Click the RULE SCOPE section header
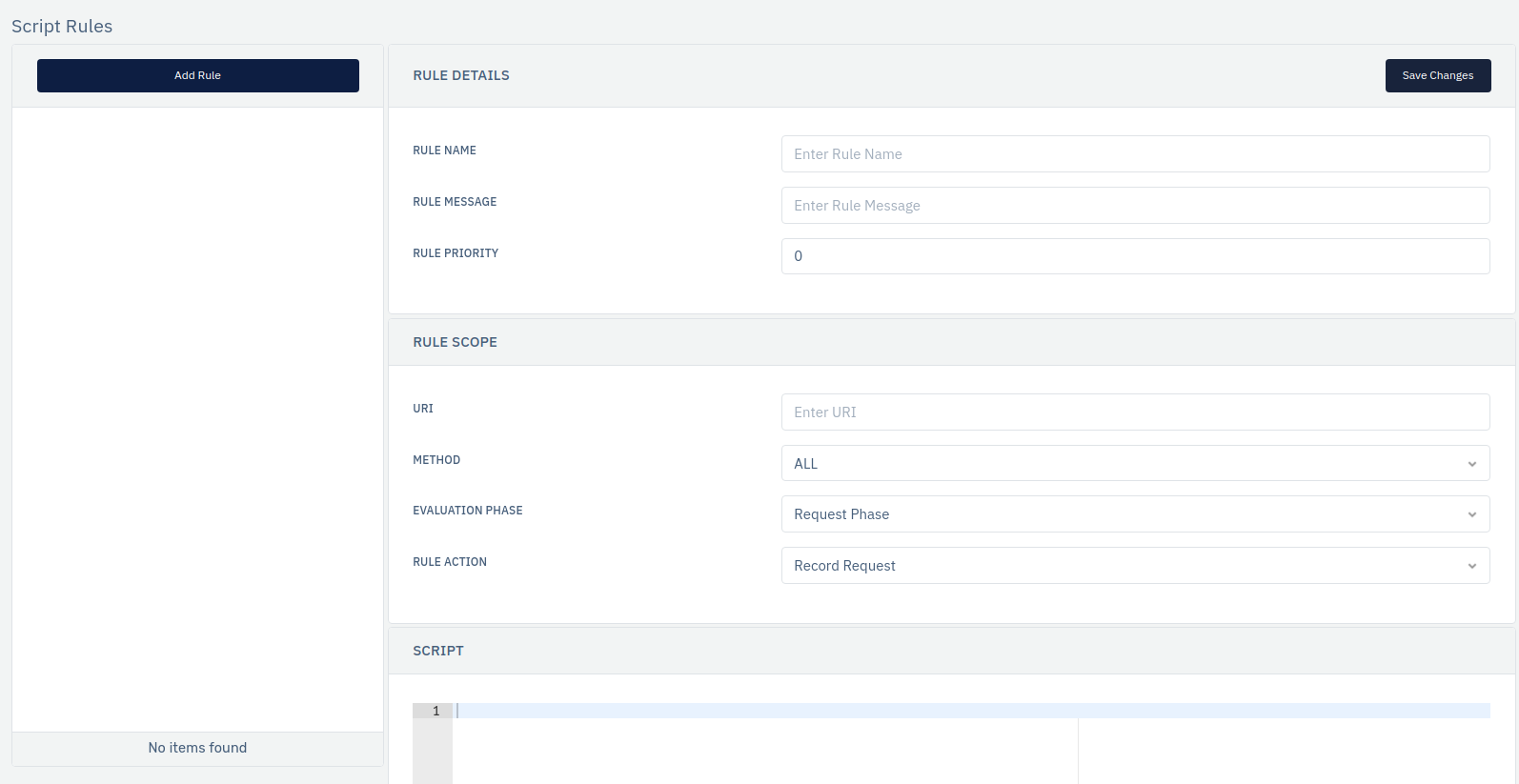Image resolution: width=1519 pixels, height=784 pixels. point(455,342)
